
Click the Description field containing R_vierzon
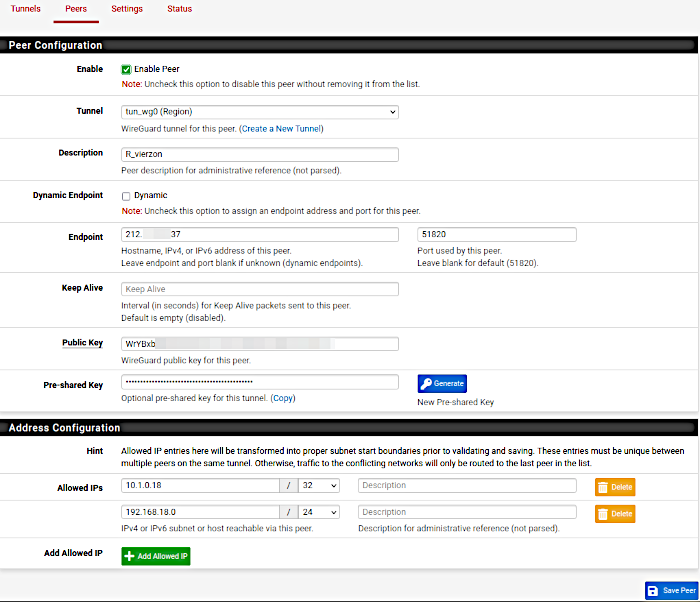[x=259, y=154]
